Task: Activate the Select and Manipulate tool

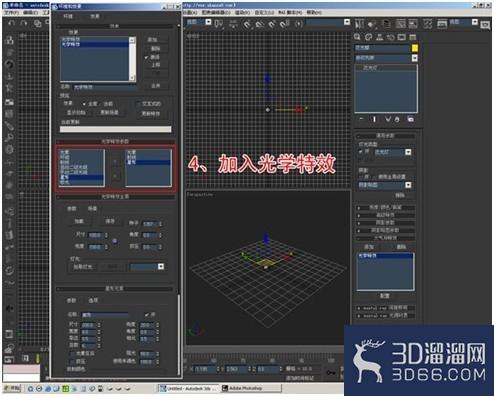Action: (x=233, y=24)
